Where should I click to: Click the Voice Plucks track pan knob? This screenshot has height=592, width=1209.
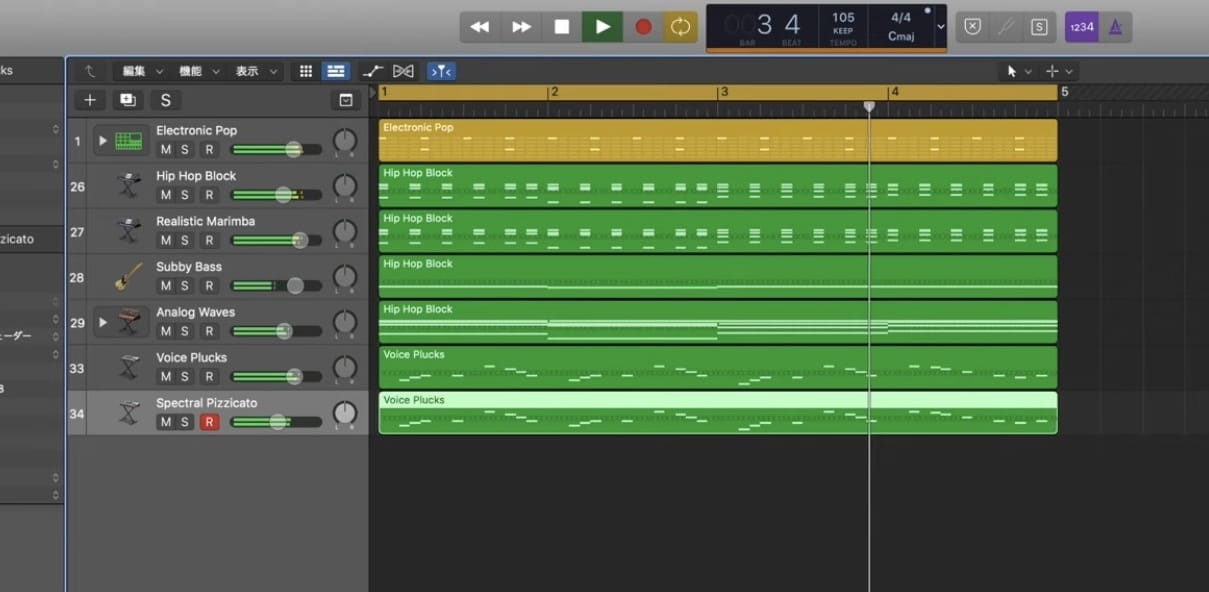[x=344, y=368]
